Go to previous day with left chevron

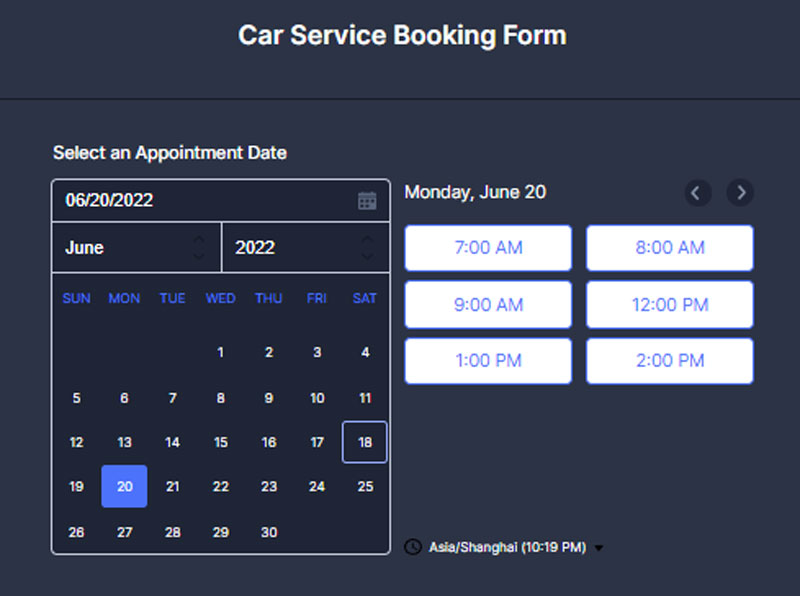pos(697,192)
